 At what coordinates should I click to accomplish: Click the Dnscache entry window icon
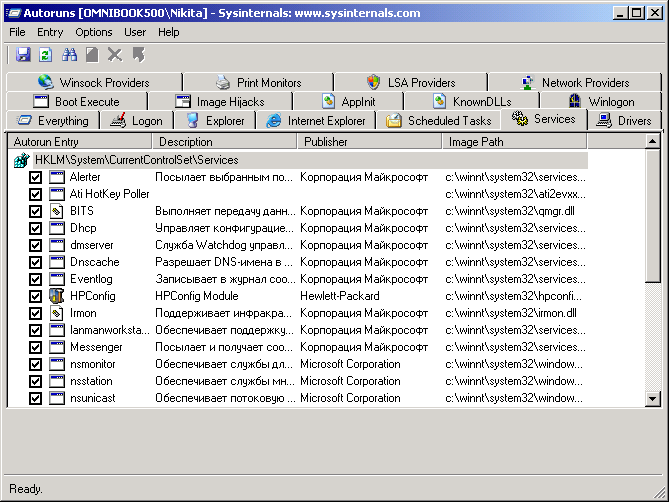click(56, 262)
